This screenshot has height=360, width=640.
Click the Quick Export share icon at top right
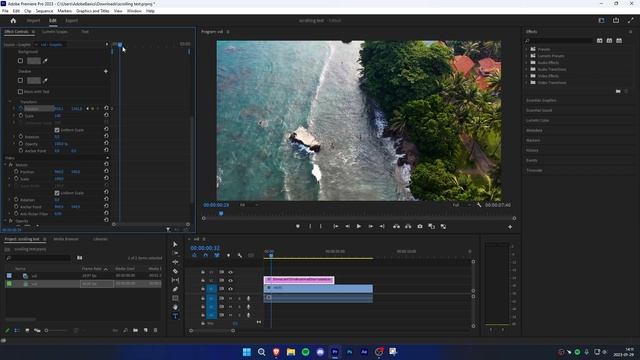click(x=616, y=20)
